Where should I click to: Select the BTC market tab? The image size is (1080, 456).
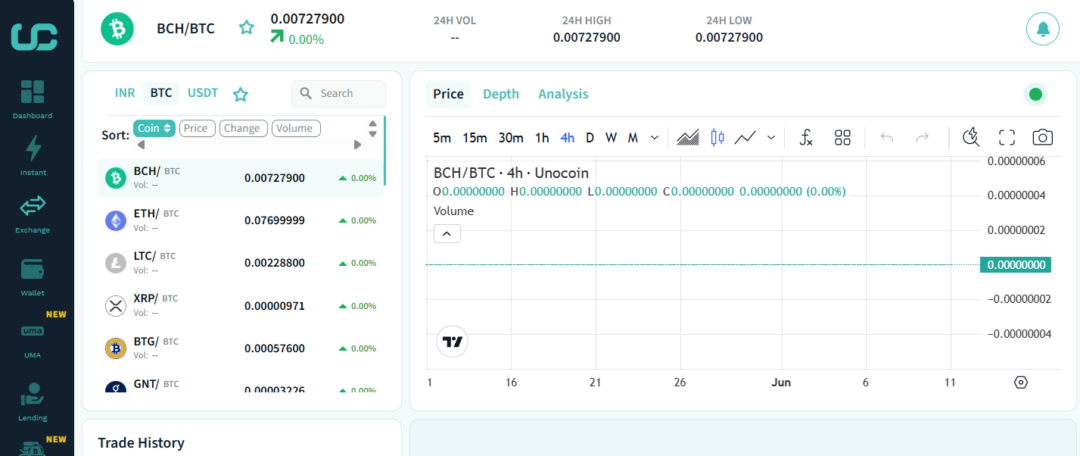[161, 93]
